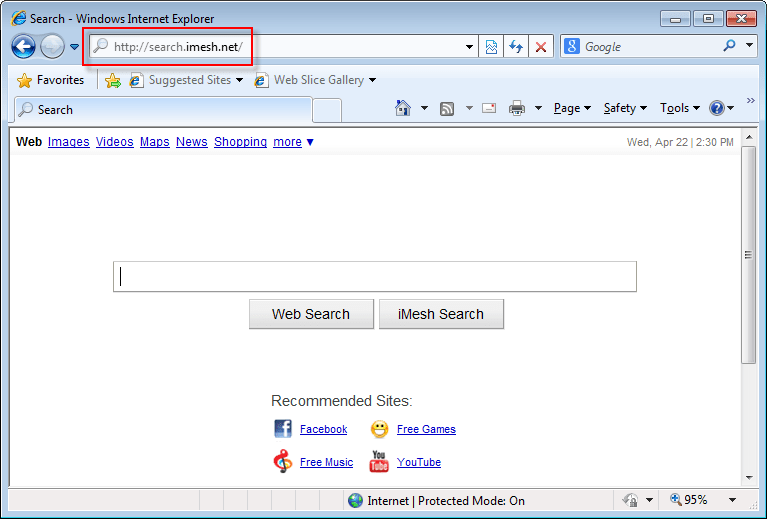Click the Read Mail icon
Viewport: 767px width, 519px height.
(x=489, y=108)
